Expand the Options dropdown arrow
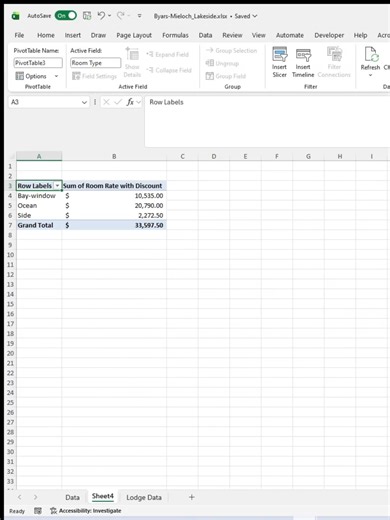Viewport: 390px width, 520px height. click(56, 76)
